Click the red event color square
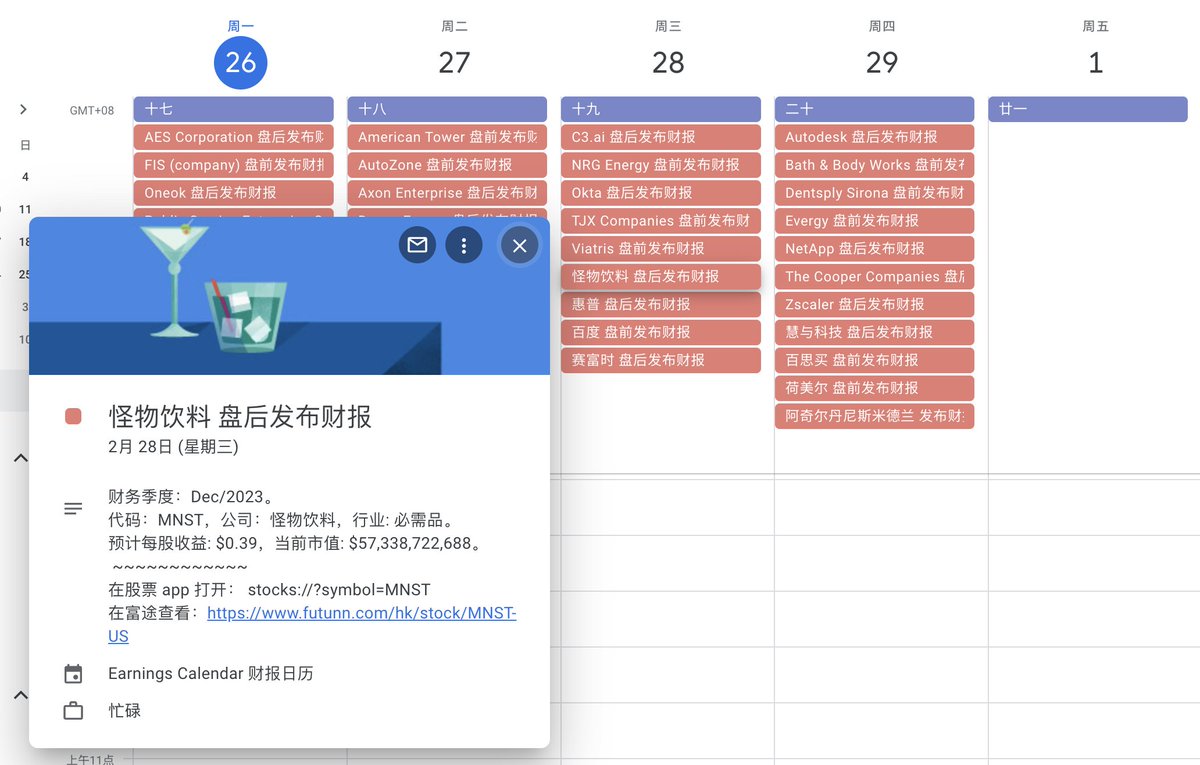 point(73,416)
